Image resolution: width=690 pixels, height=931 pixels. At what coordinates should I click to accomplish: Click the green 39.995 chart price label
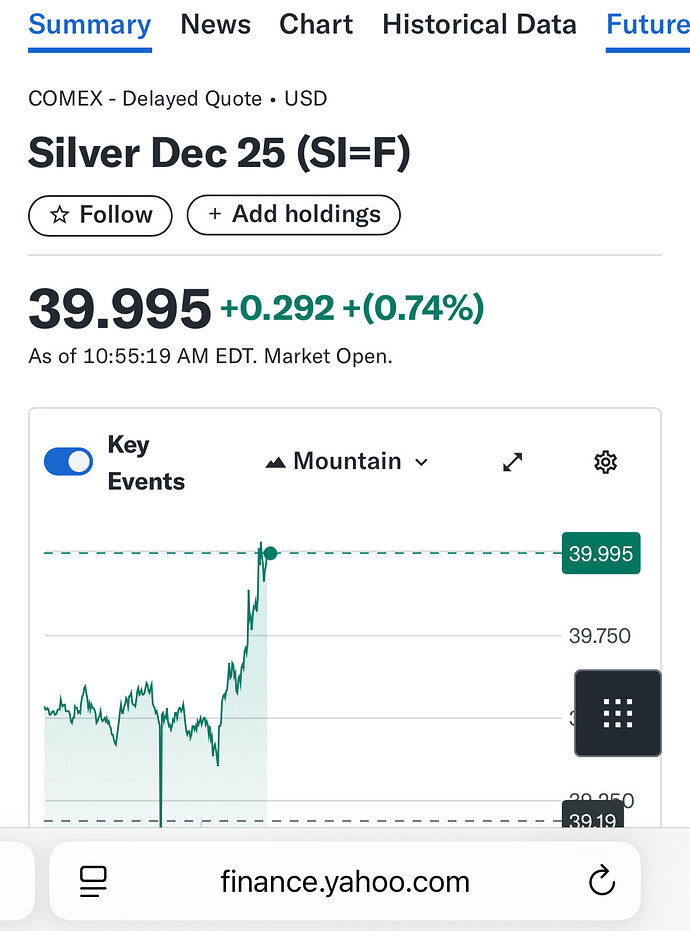coord(601,553)
